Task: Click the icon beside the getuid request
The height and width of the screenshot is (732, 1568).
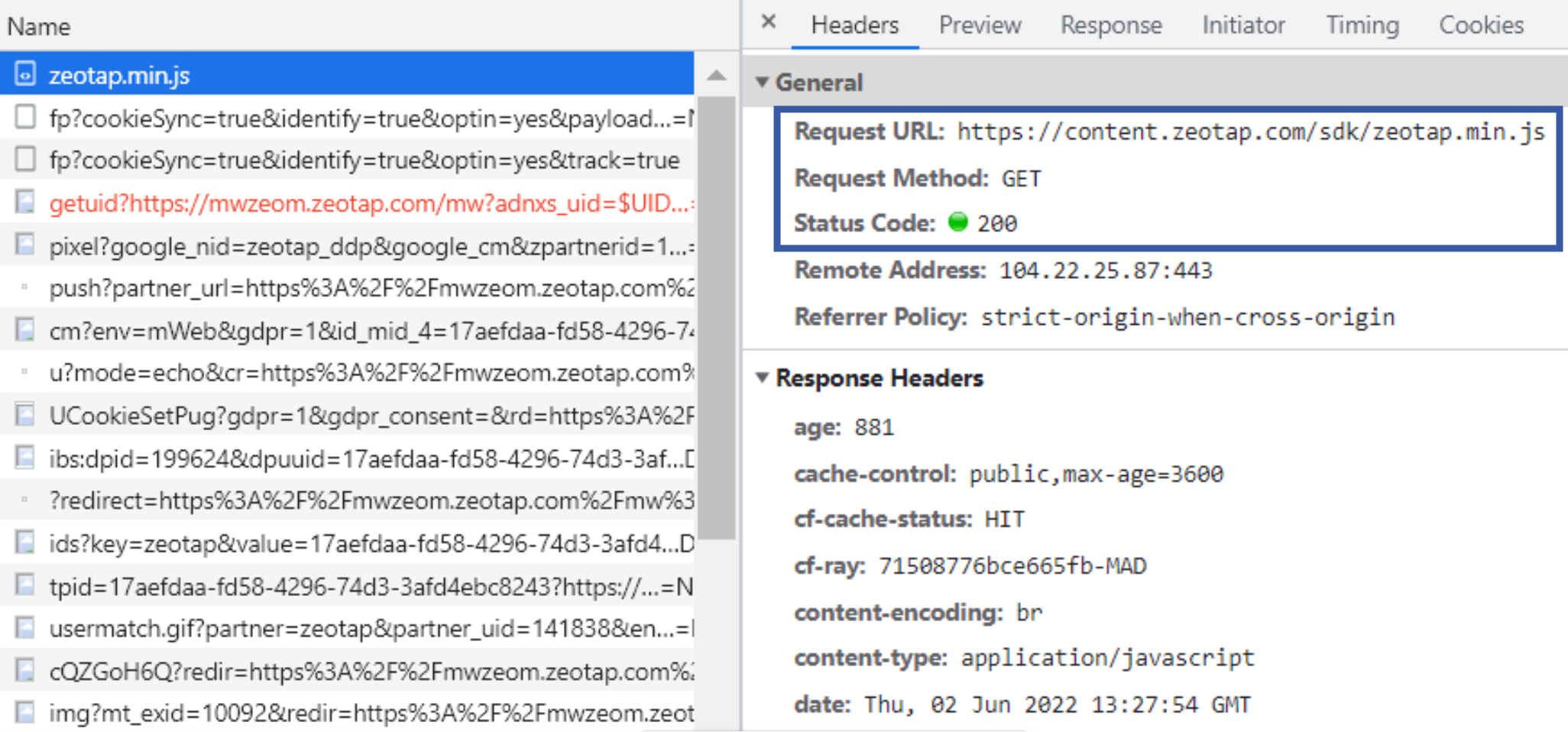Action: (25, 202)
